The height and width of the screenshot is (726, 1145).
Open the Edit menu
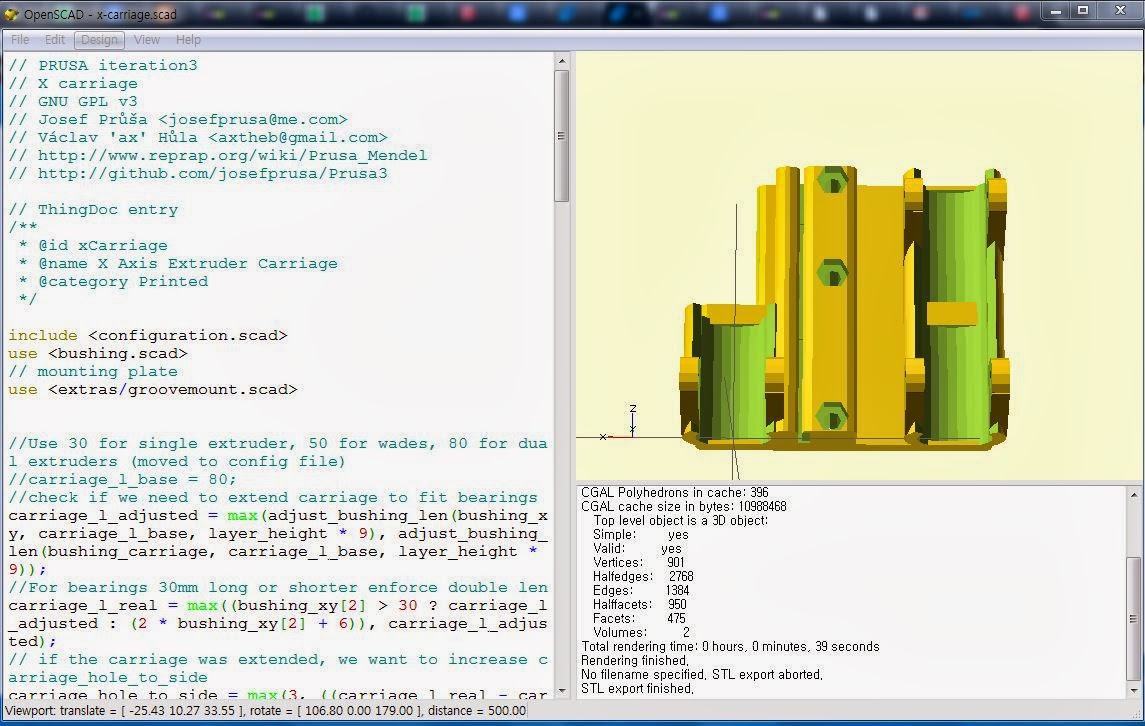[55, 39]
